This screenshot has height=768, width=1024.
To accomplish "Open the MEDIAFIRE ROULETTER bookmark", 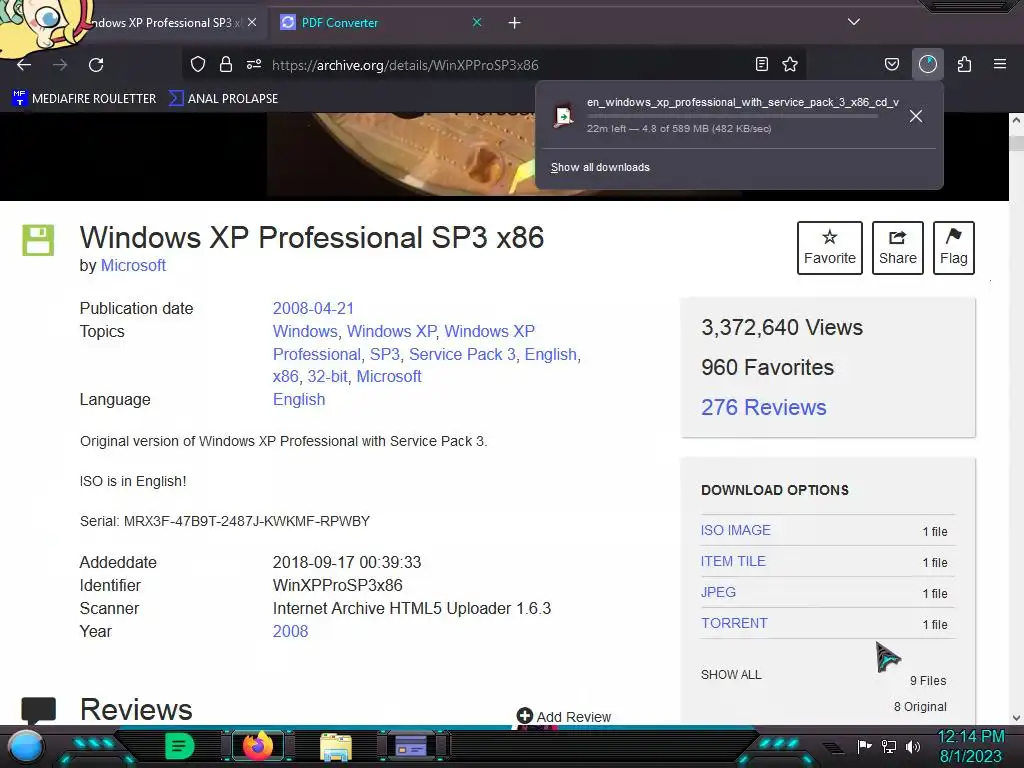I will pyautogui.click(x=84, y=99).
